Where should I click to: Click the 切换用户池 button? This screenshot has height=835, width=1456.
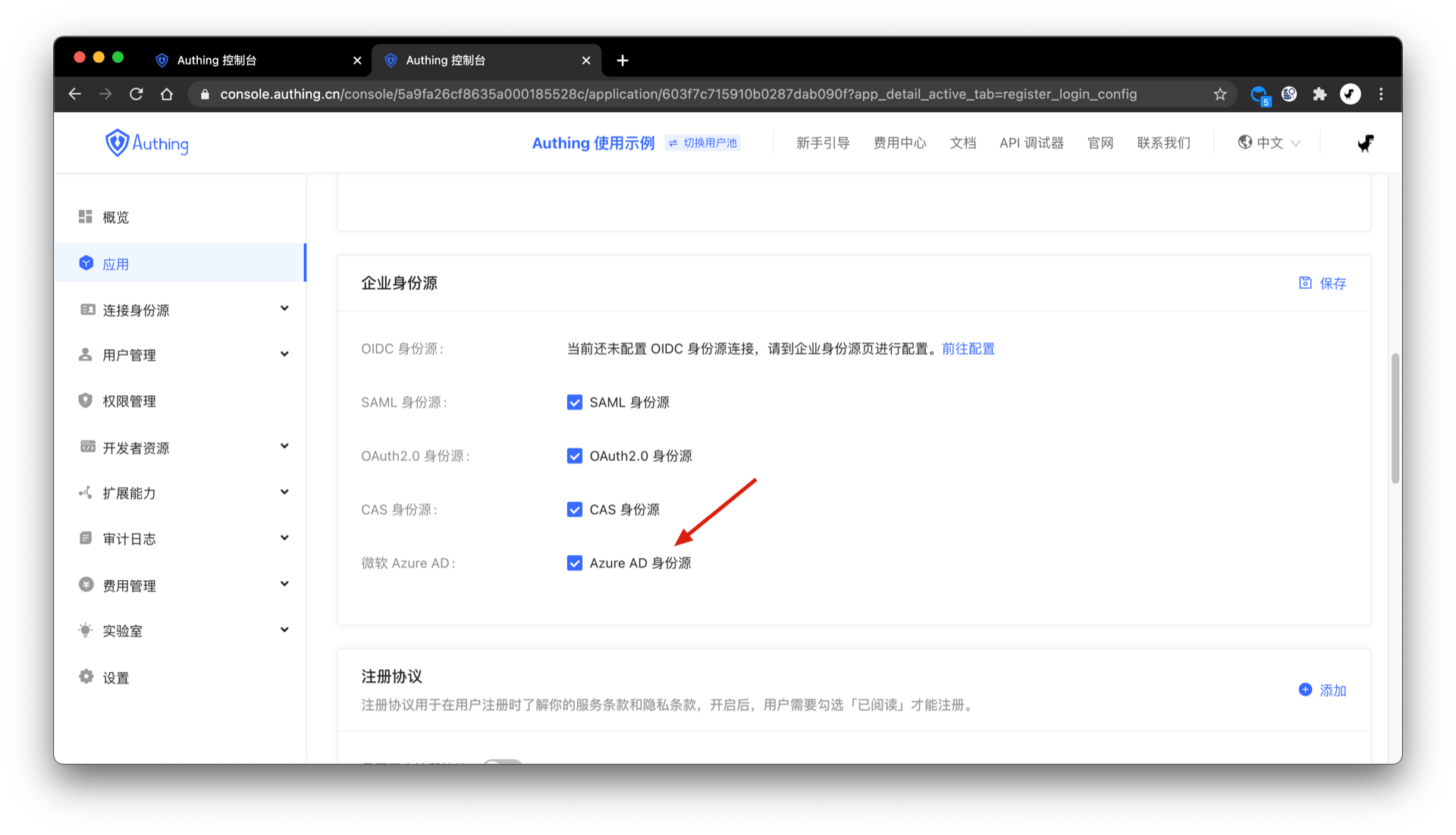tap(703, 143)
